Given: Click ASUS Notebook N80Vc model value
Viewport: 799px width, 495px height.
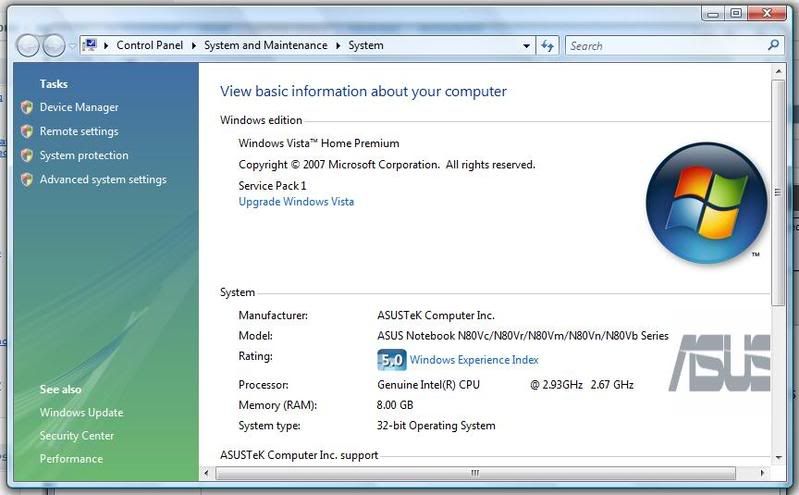Looking at the screenshot, I should pos(523,335).
